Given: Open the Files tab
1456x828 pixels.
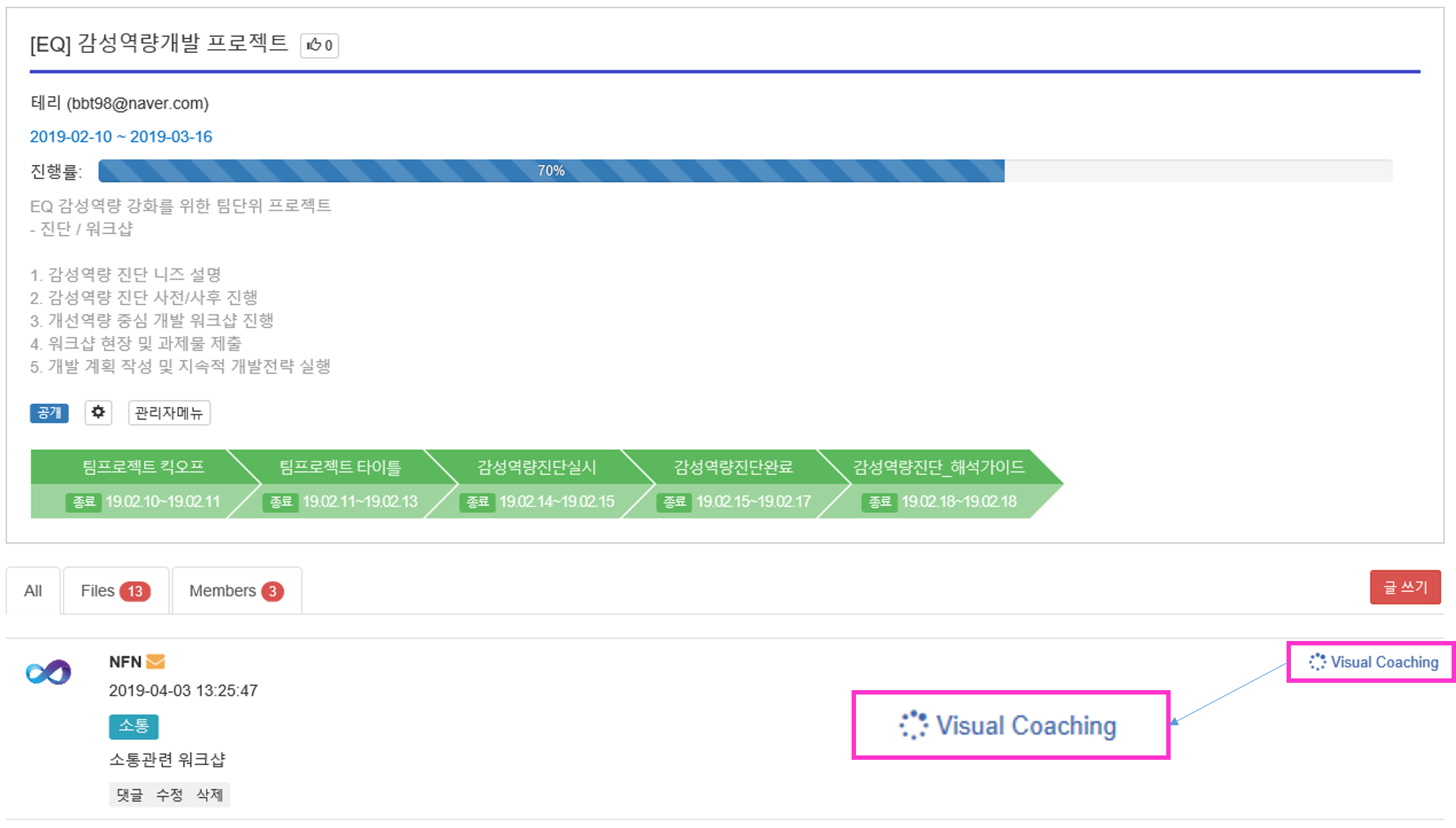Looking at the screenshot, I should point(115,591).
